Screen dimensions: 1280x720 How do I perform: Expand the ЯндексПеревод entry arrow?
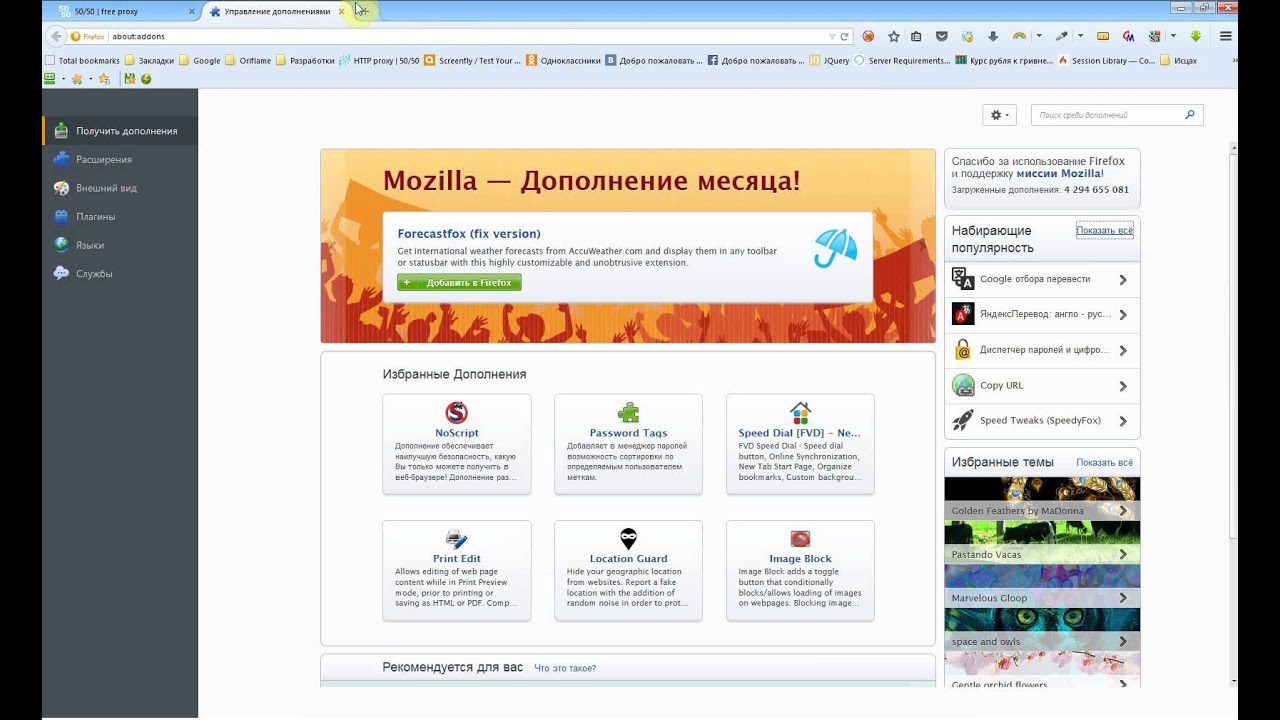coord(1123,315)
